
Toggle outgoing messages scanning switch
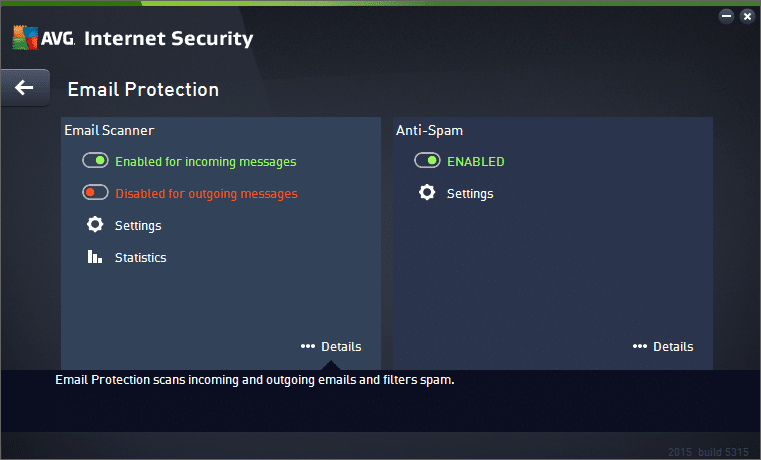click(95, 193)
